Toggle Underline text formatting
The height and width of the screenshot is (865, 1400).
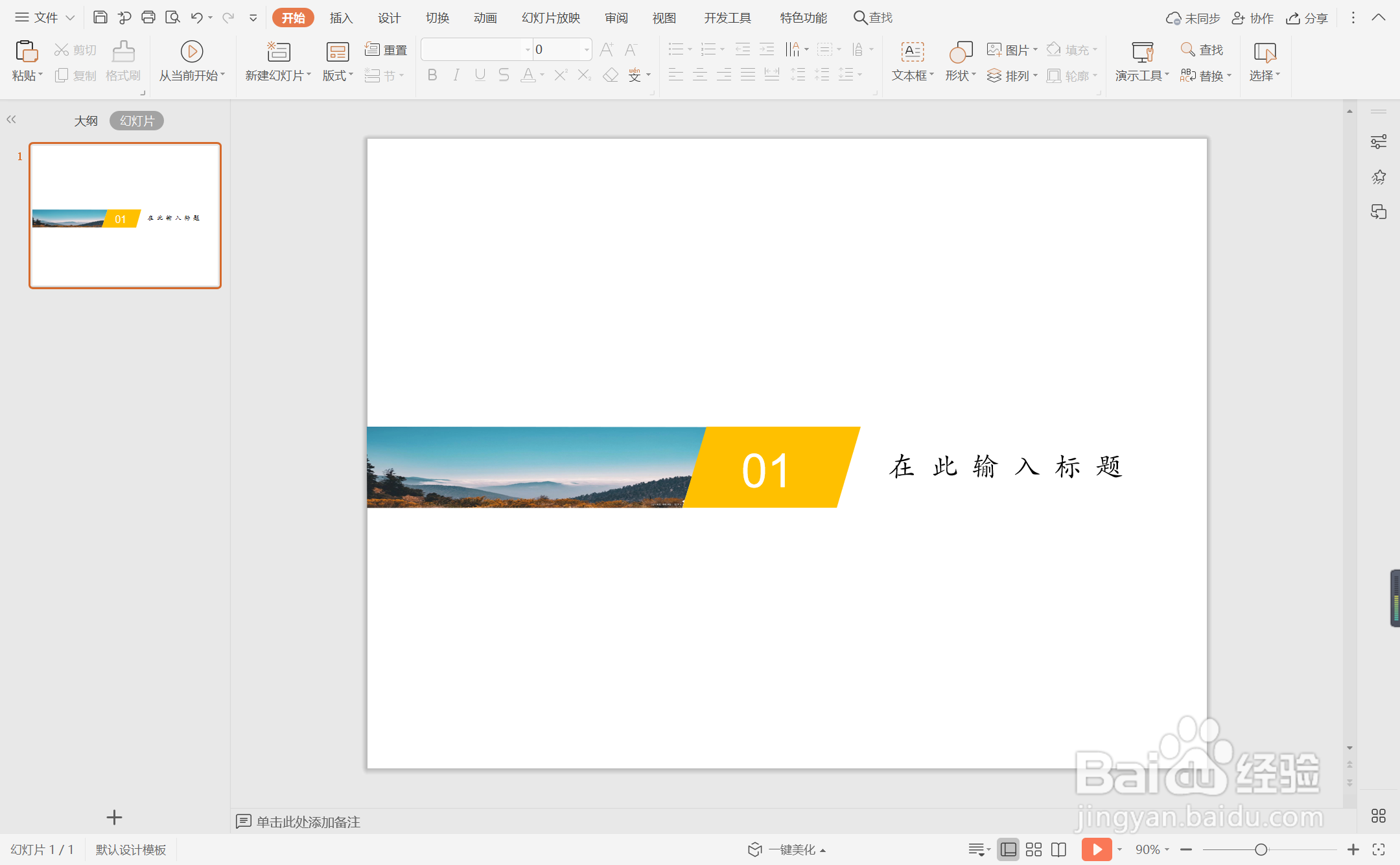pos(480,75)
